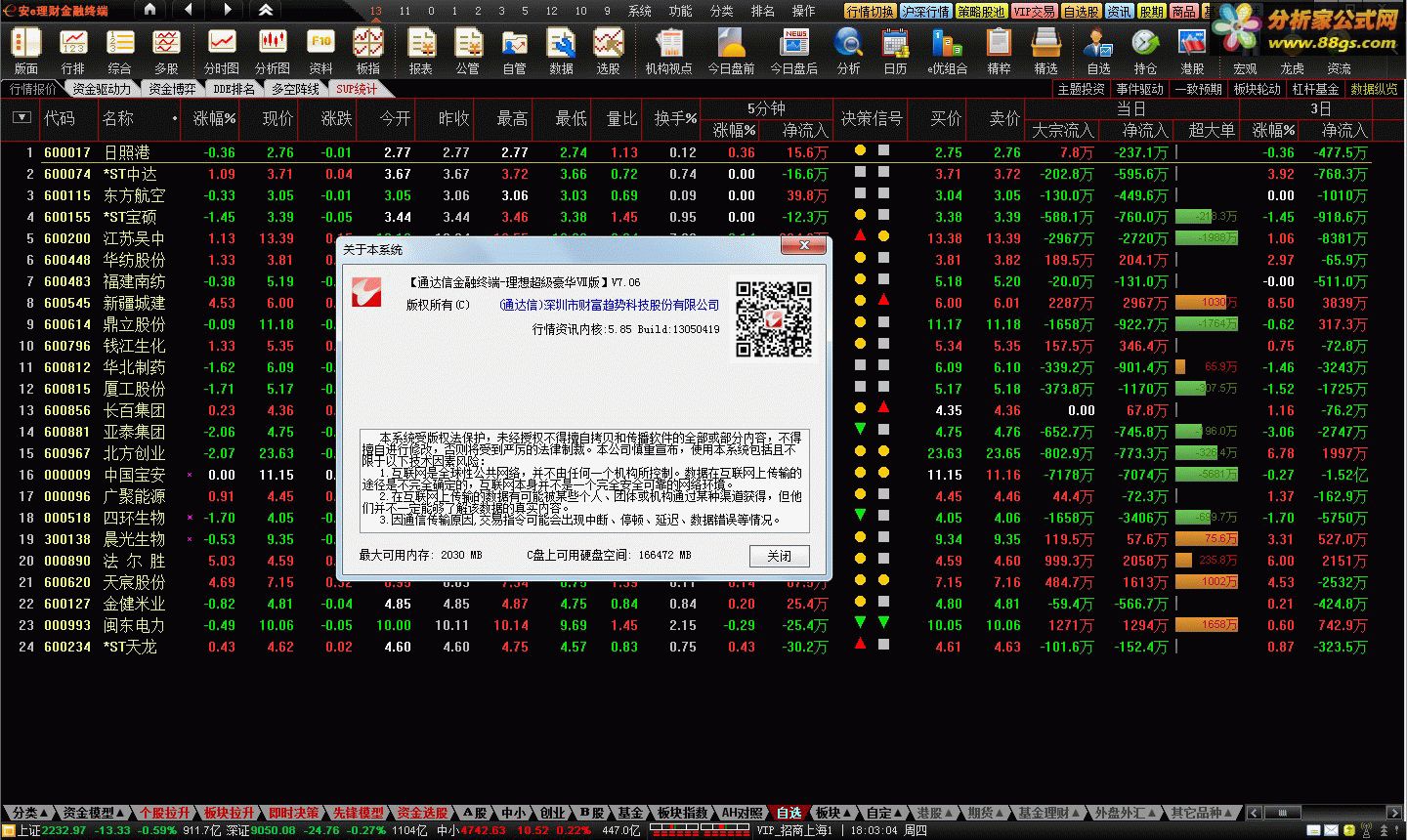1407x840 pixels.
Task: Click the VIP交易 button
Action: (1034, 11)
